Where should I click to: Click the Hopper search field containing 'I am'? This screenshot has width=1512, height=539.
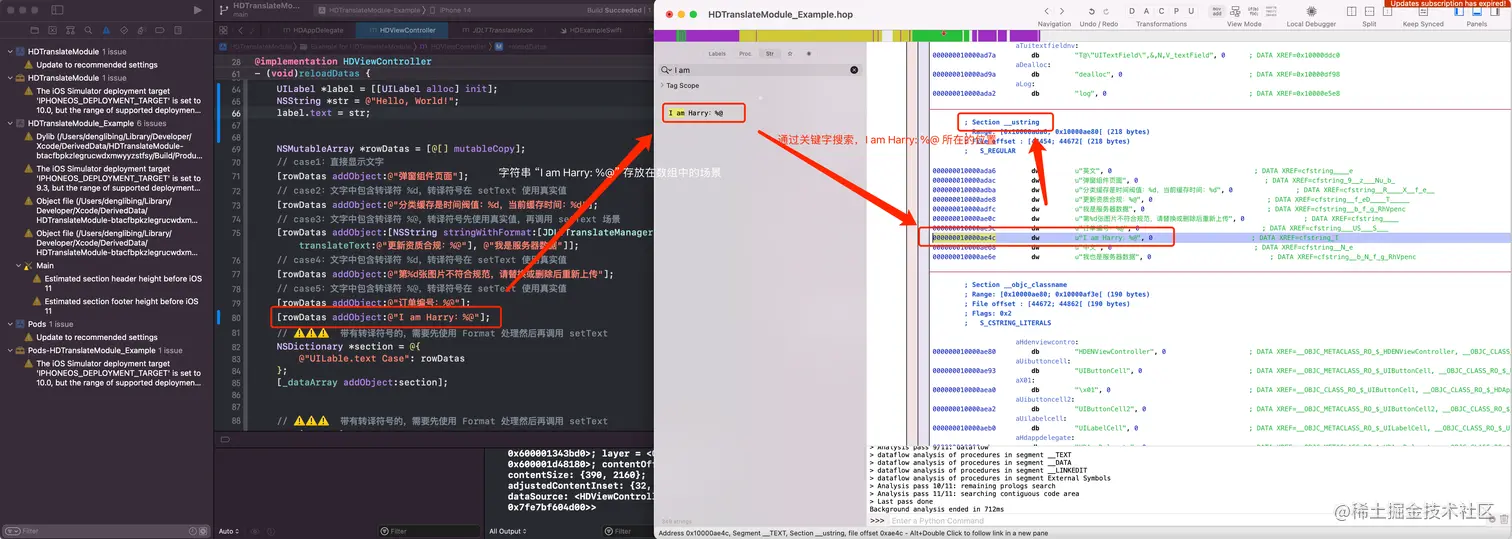point(760,70)
